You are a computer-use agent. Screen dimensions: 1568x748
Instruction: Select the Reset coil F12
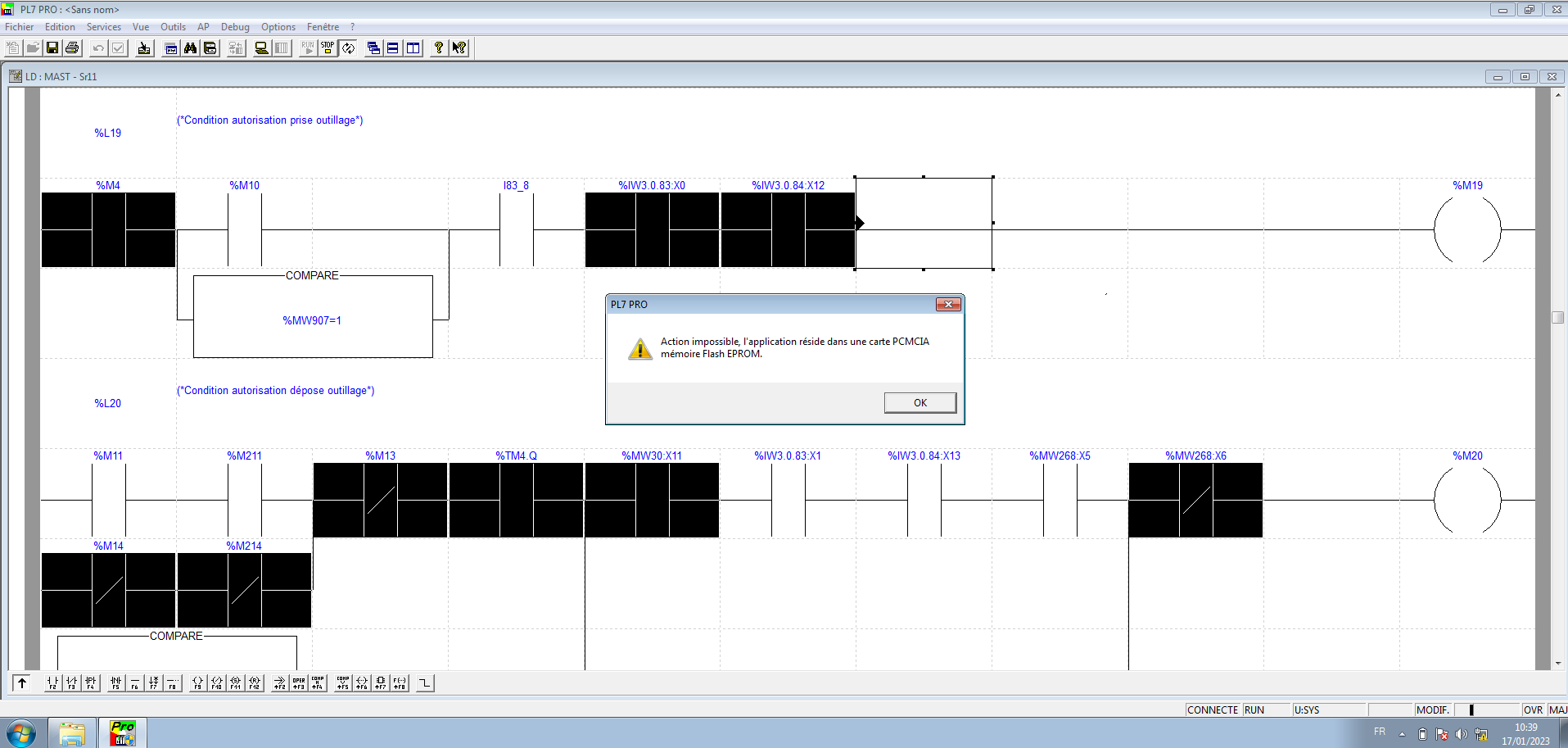click(255, 682)
